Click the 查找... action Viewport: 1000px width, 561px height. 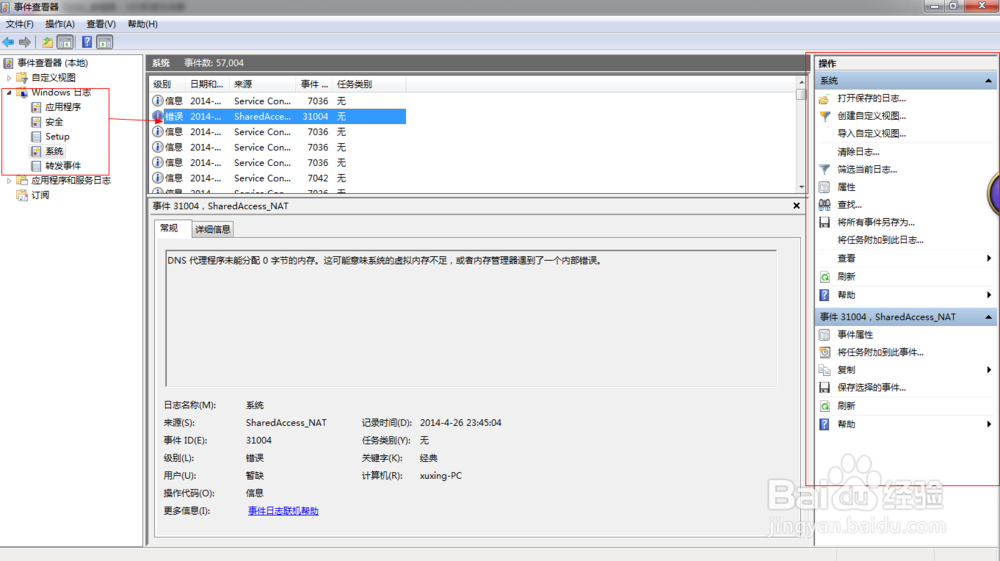[x=849, y=205]
